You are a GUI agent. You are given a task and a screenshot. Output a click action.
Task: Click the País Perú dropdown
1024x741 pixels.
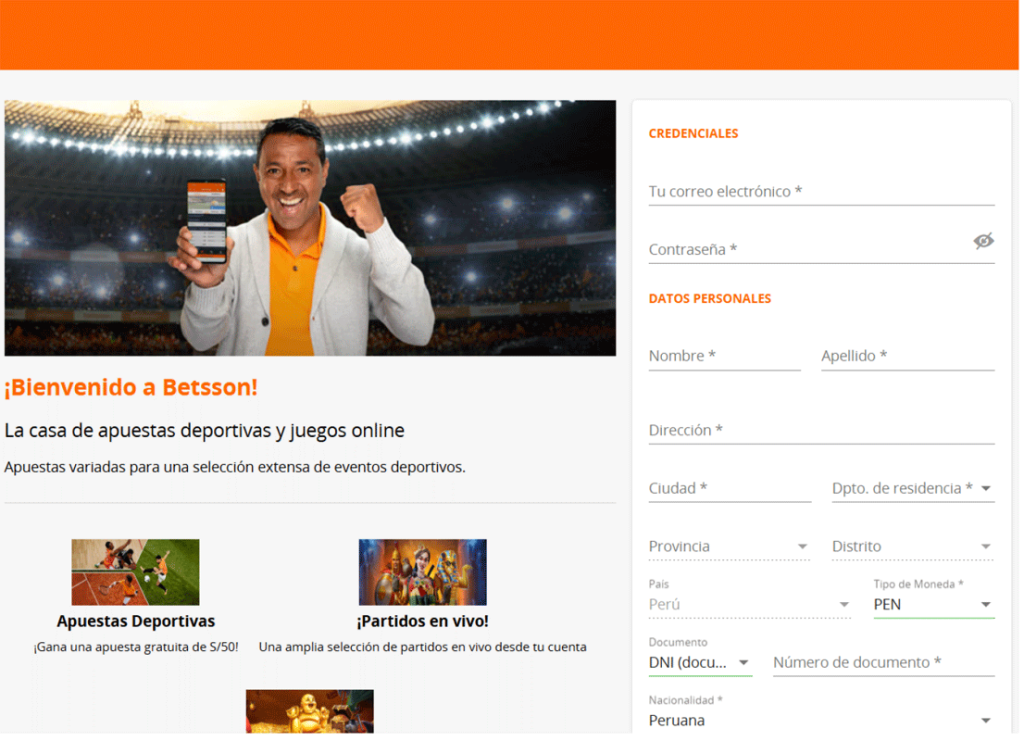click(749, 604)
